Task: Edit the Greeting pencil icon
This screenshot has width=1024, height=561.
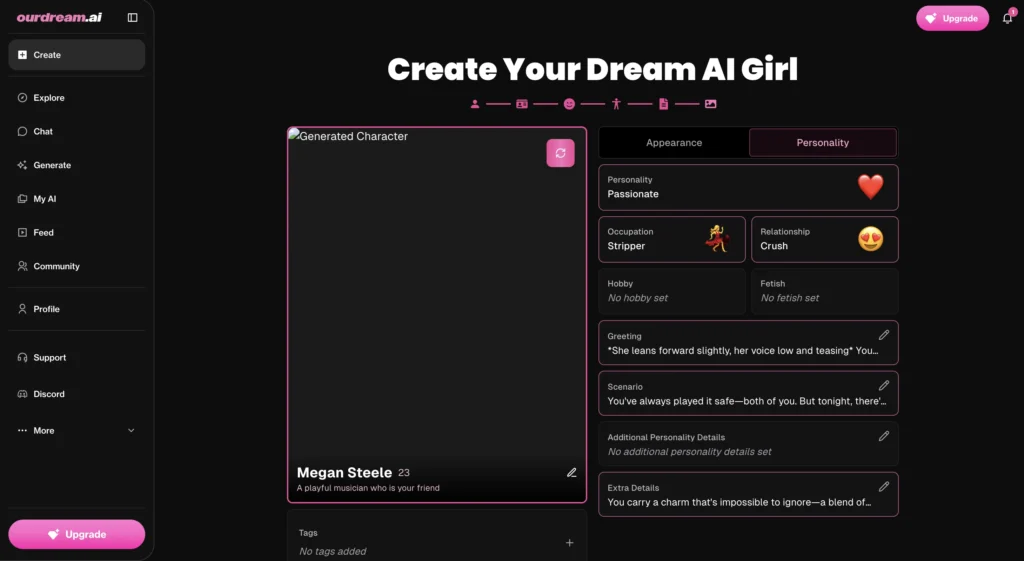Action: (884, 335)
